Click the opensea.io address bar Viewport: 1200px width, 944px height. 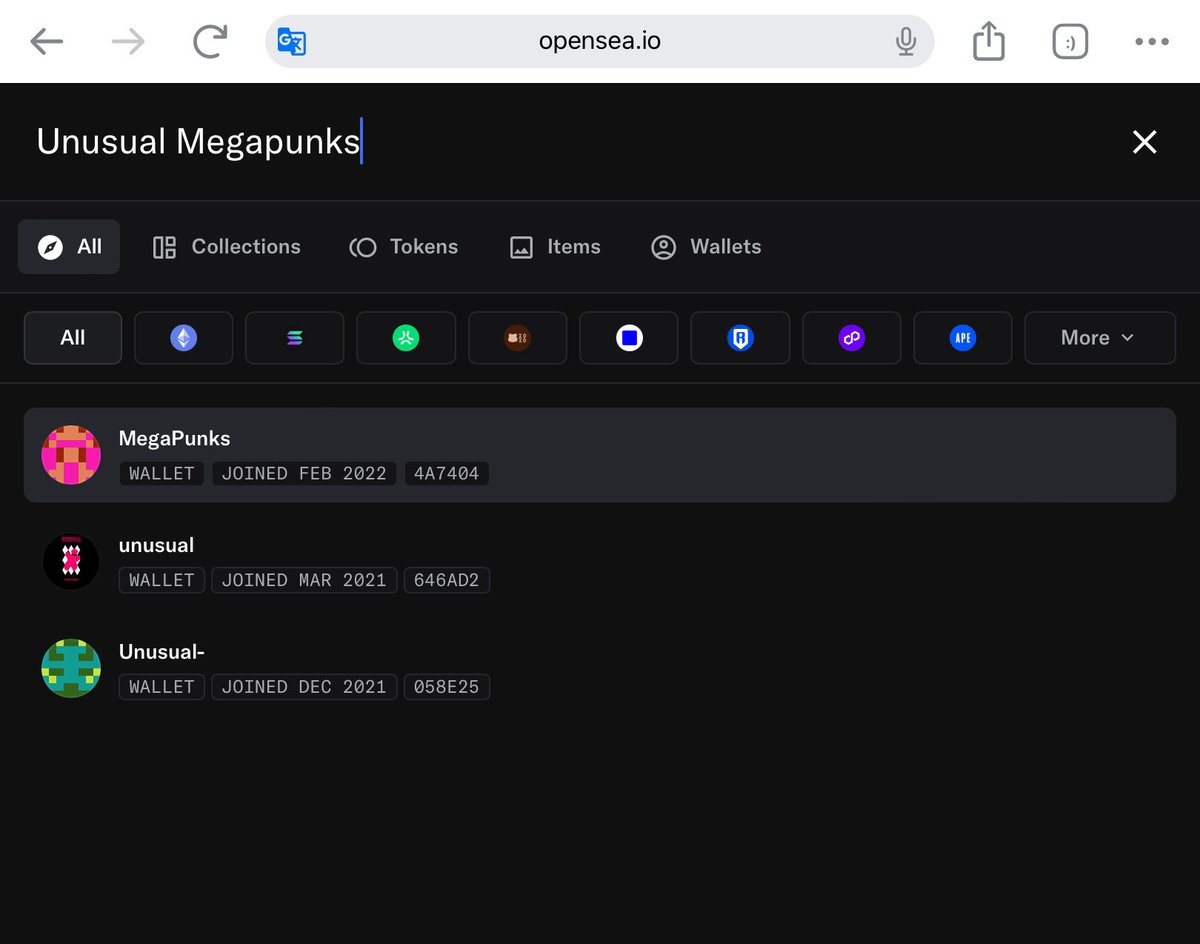point(600,41)
